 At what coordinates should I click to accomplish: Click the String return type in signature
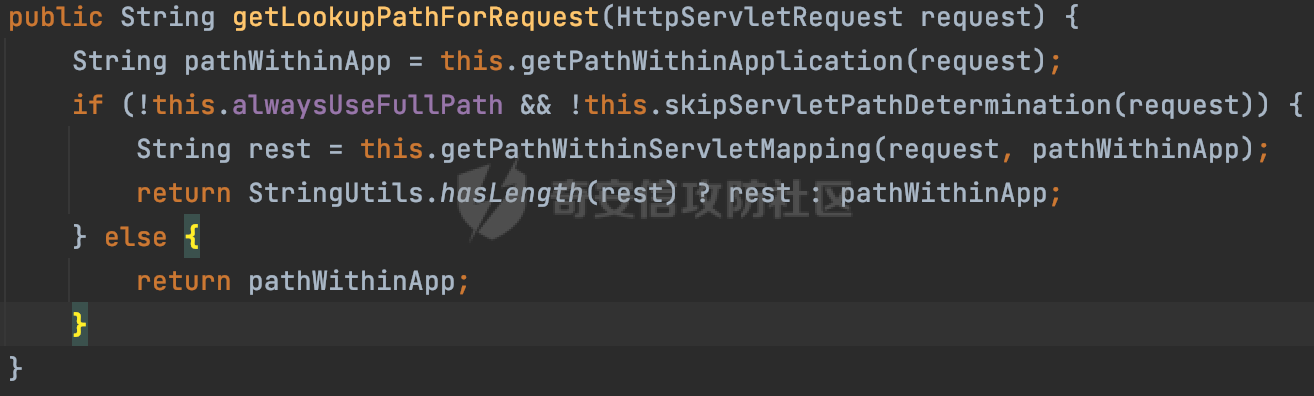[x=168, y=17]
